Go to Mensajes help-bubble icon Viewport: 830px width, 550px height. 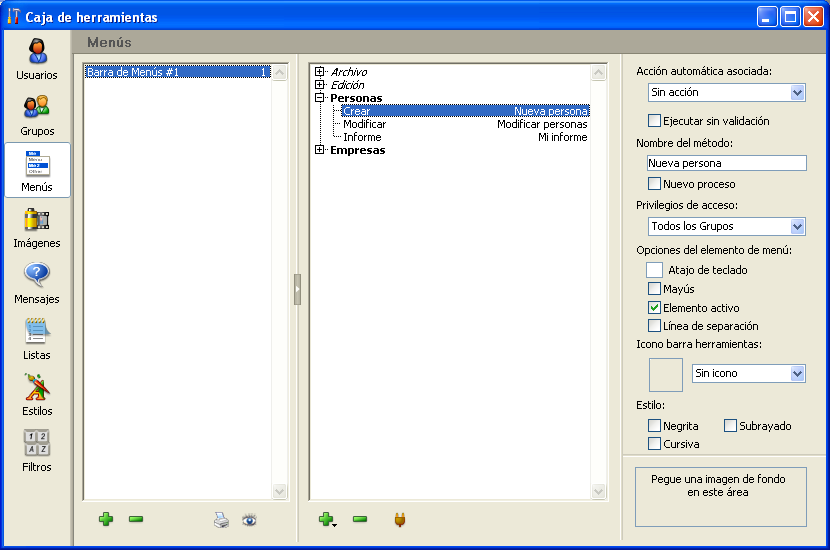[37, 282]
